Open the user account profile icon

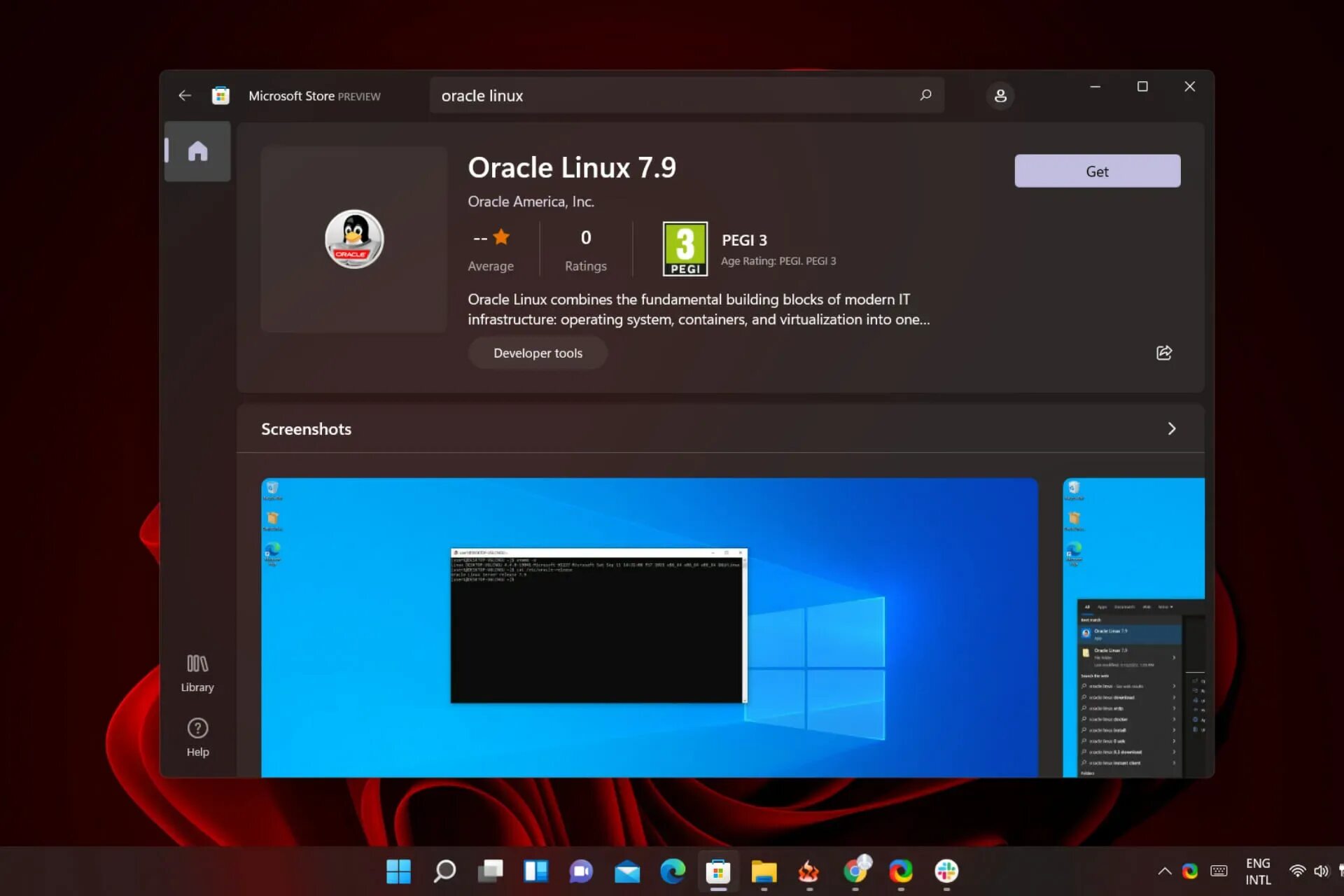point(1000,96)
